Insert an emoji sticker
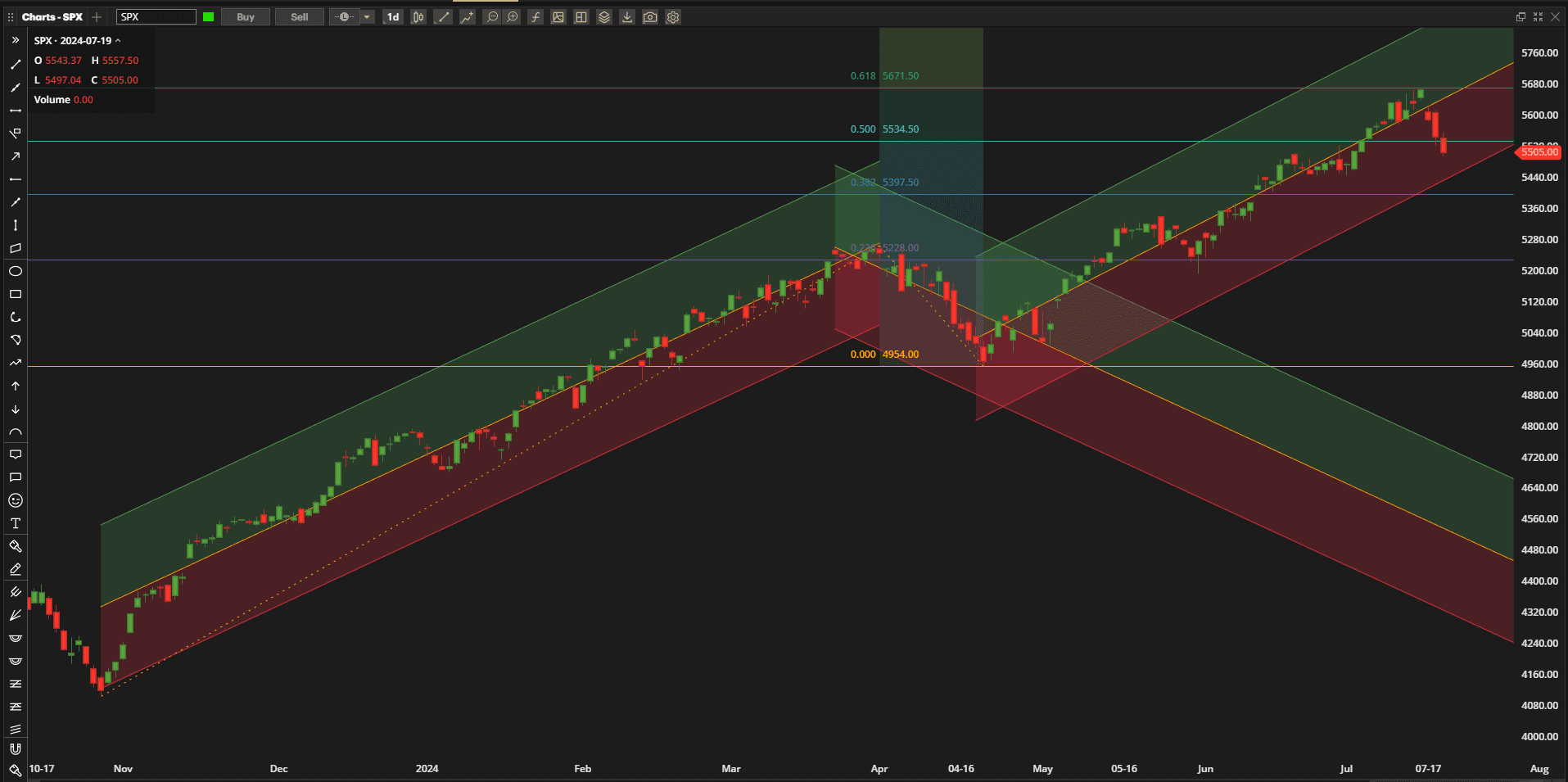The width and height of the screenshot is (1568, 782). [15, 500]
